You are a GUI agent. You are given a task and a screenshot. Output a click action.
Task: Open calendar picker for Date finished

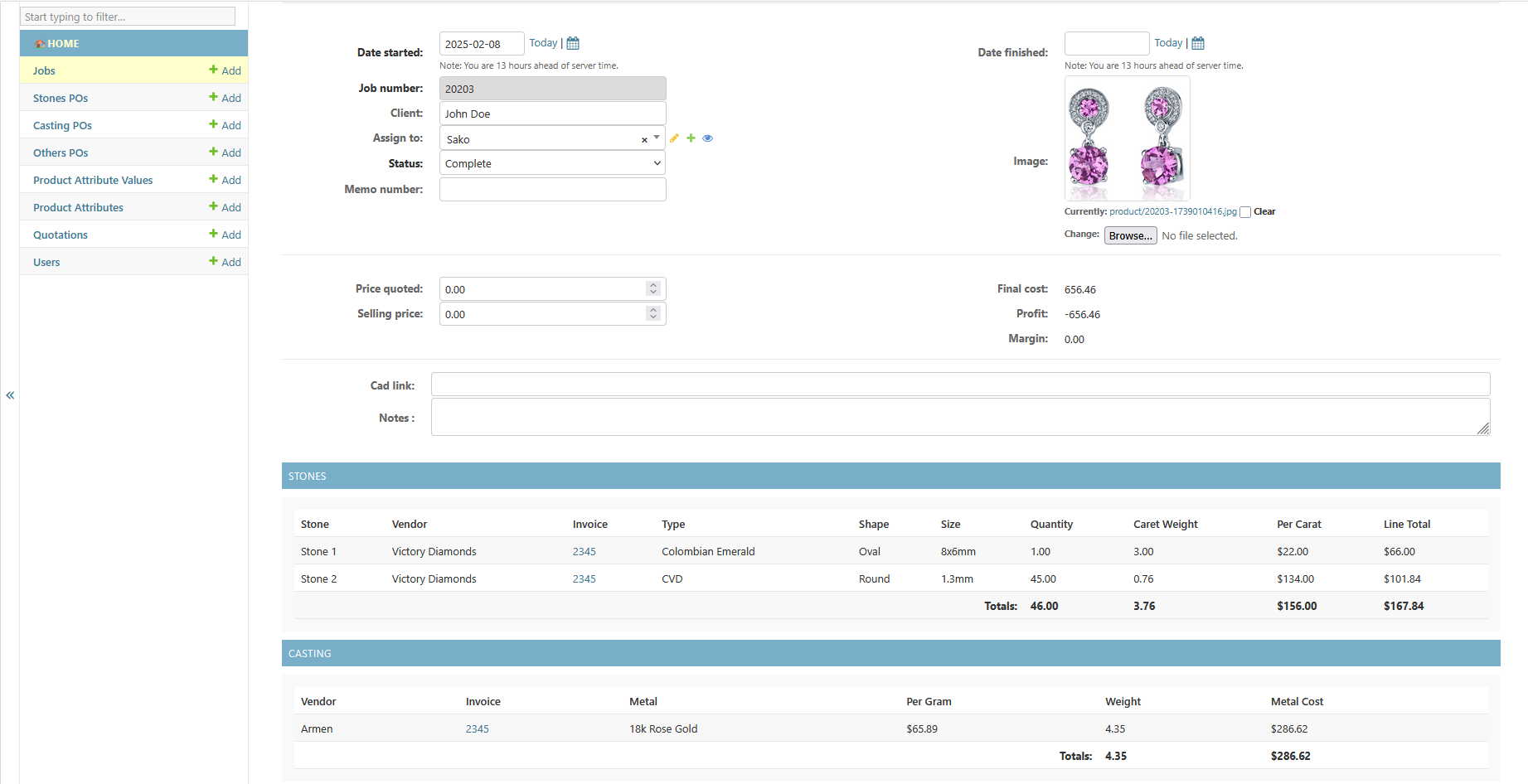(x=1198, y=43)
